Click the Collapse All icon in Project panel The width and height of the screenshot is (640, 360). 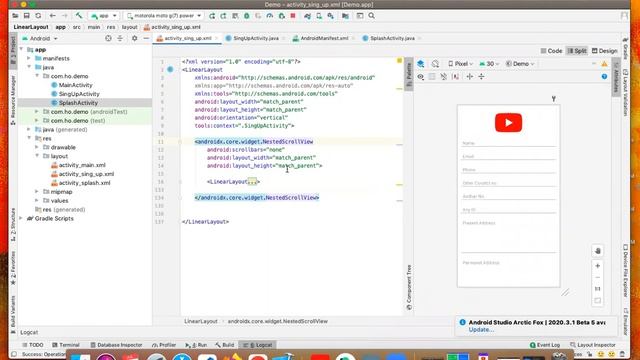point(120,38)
